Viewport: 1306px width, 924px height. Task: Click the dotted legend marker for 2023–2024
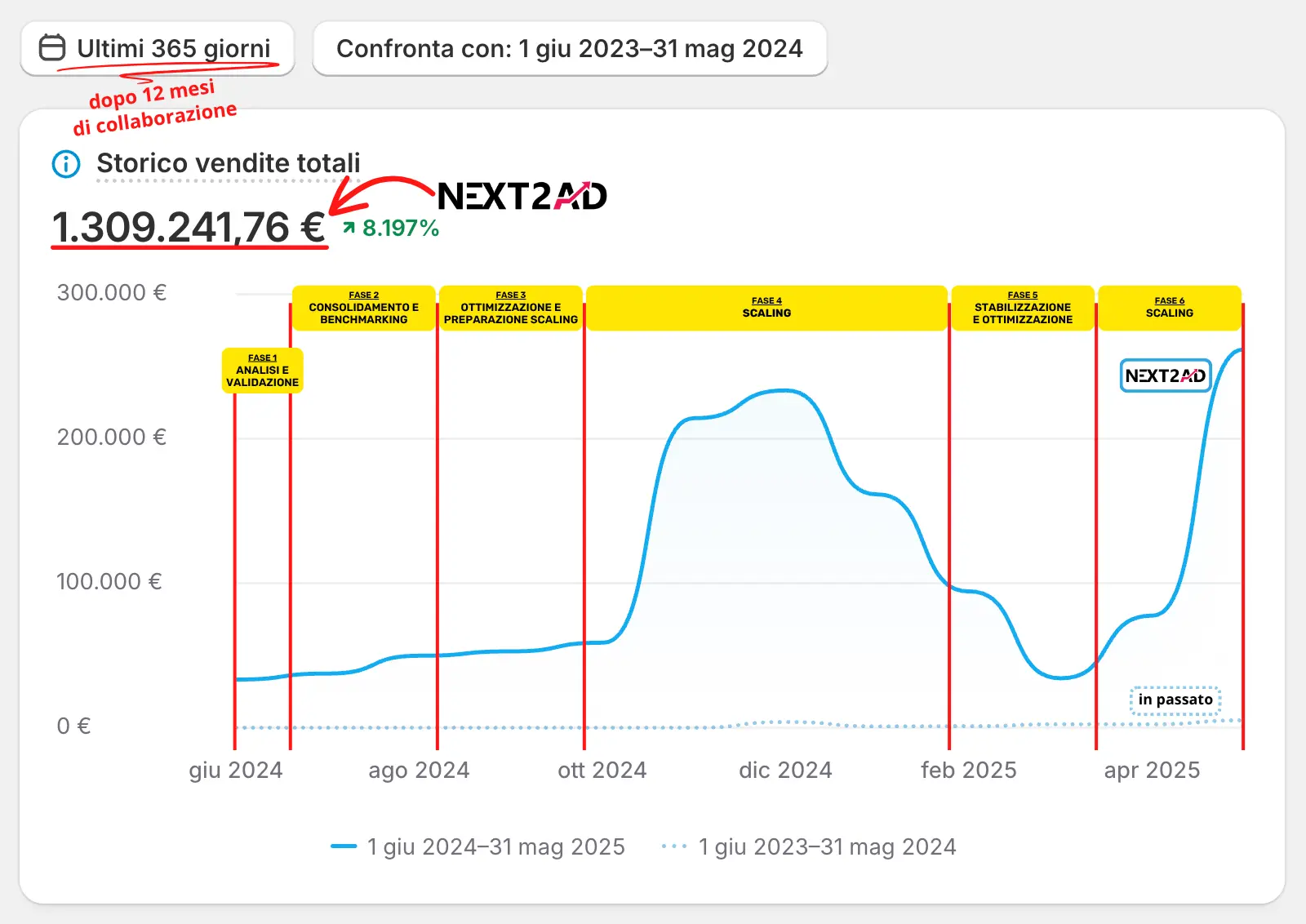(674, 846)
